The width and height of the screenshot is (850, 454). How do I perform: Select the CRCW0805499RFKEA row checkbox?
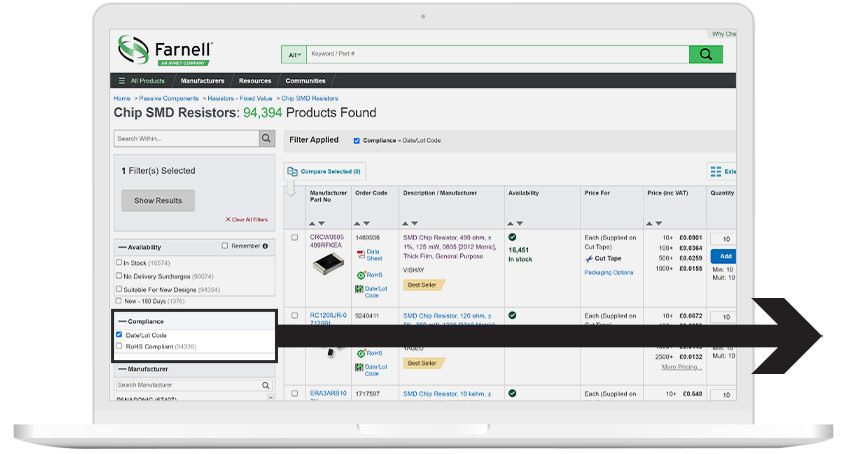pos(294,238)
